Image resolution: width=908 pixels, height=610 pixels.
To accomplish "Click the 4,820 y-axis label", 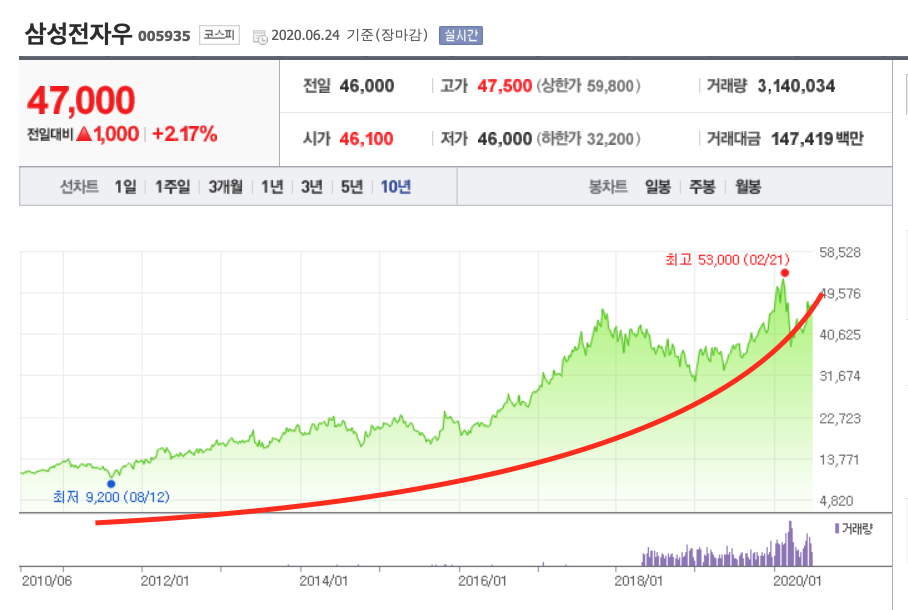I will click(x=837, y=501).
